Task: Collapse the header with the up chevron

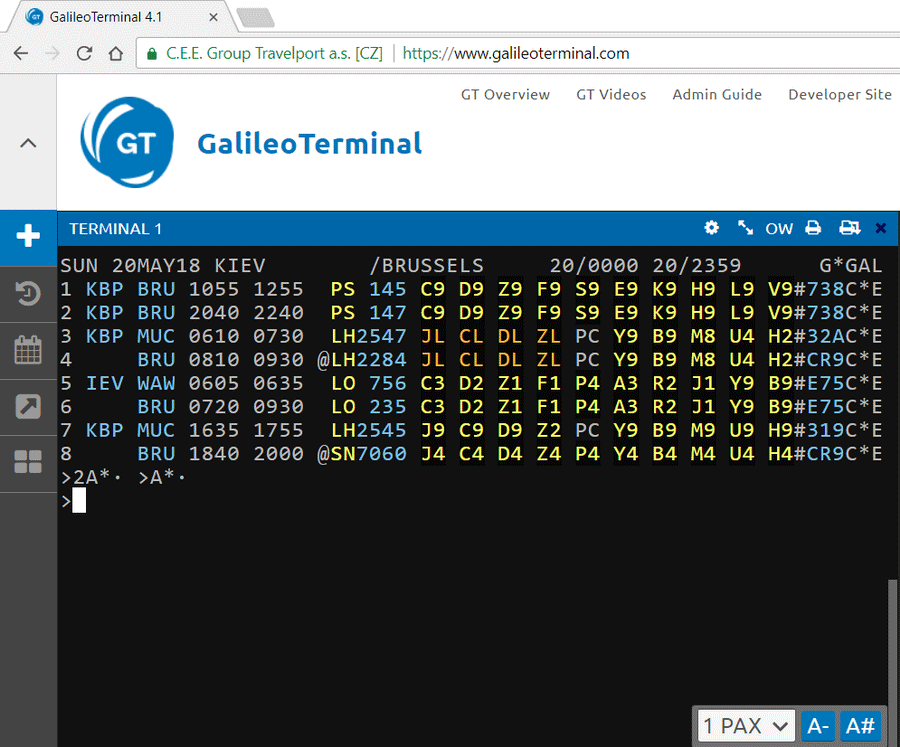Action: (28, 143)
